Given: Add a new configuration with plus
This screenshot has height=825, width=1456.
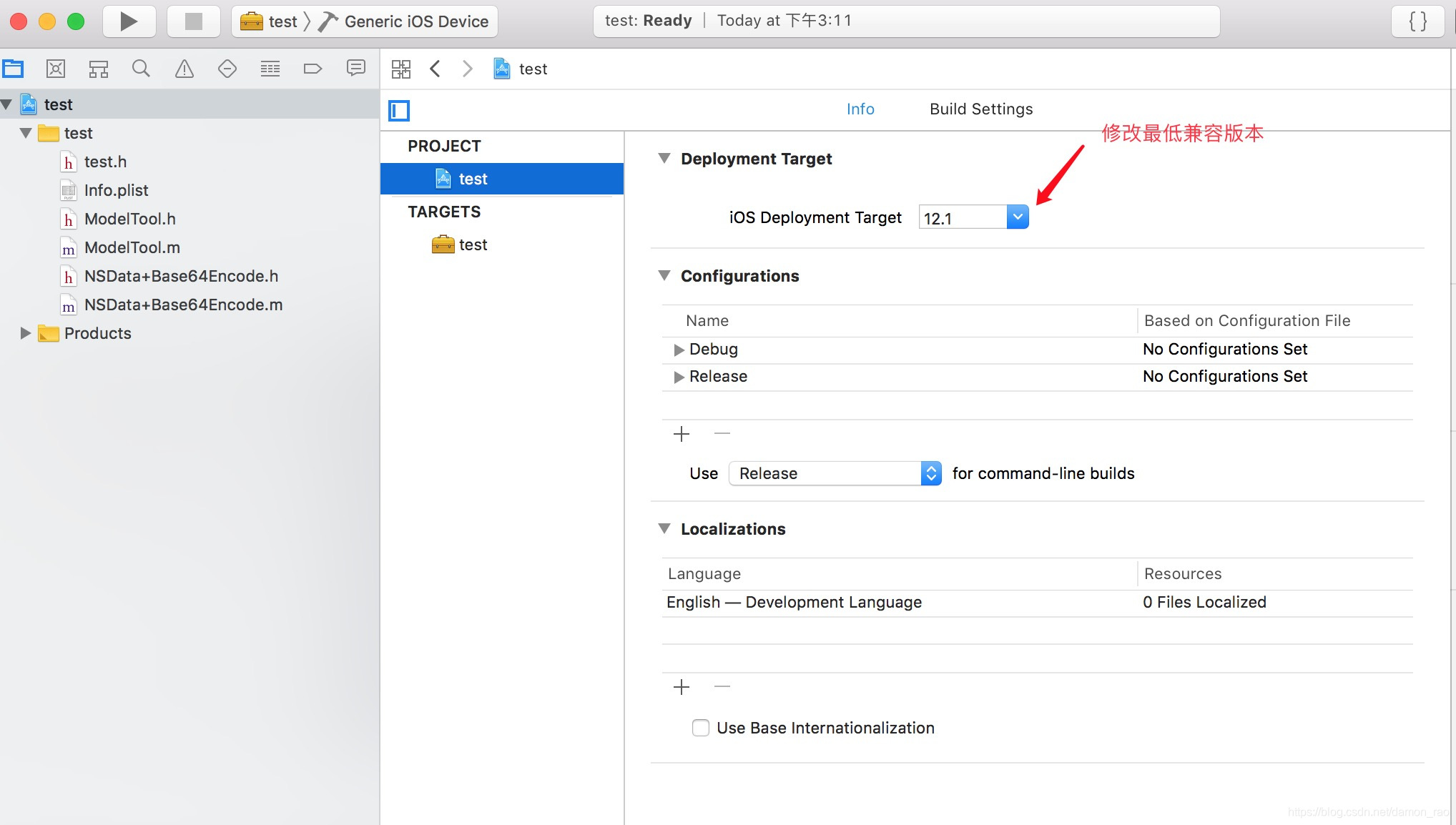Looking at the screenshot, I should click(x=682, y=434).
